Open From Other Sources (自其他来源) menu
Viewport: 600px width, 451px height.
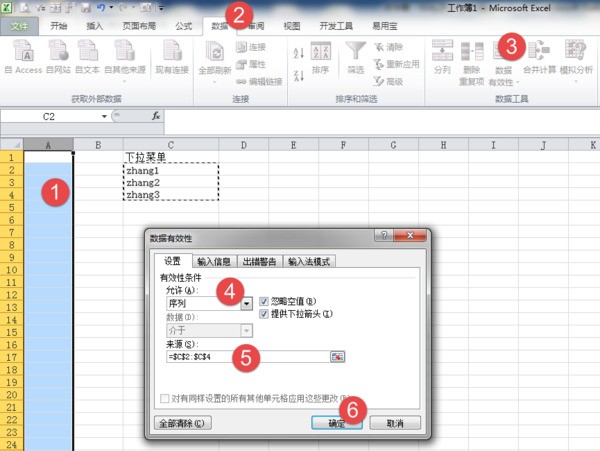(x=125, y=60)
